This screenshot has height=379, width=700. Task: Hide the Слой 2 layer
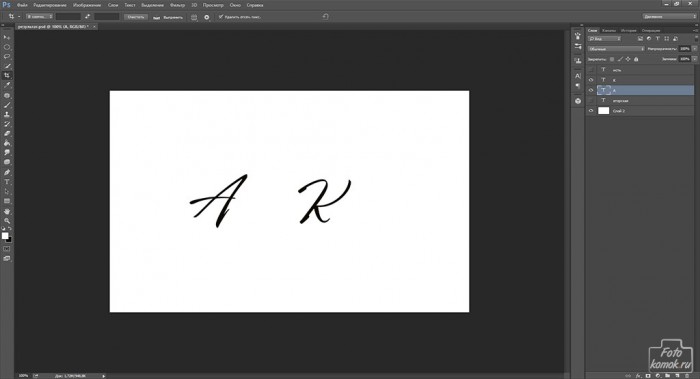coord(591,111)
